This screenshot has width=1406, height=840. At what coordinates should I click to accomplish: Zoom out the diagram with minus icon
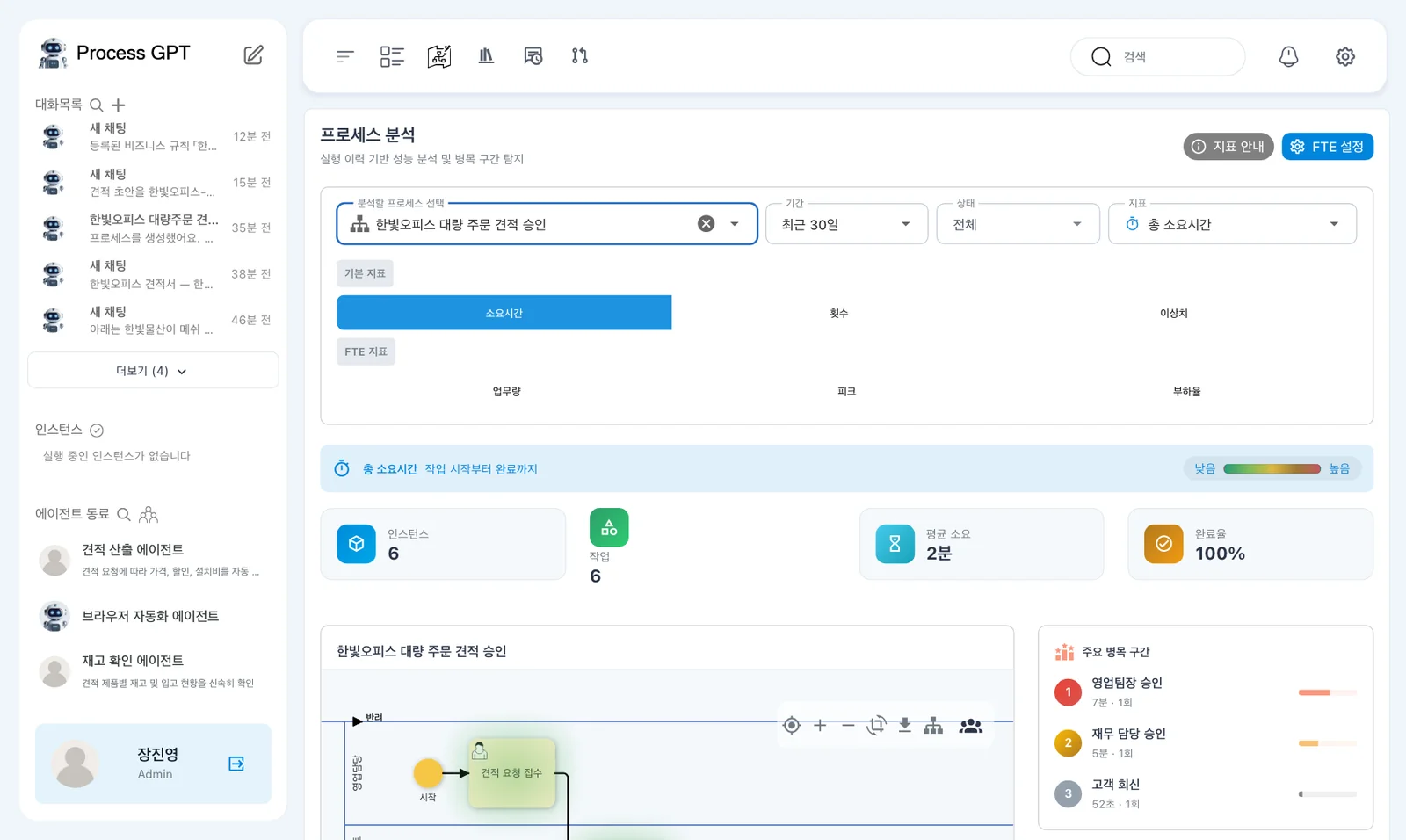click(x=848, y=725)
